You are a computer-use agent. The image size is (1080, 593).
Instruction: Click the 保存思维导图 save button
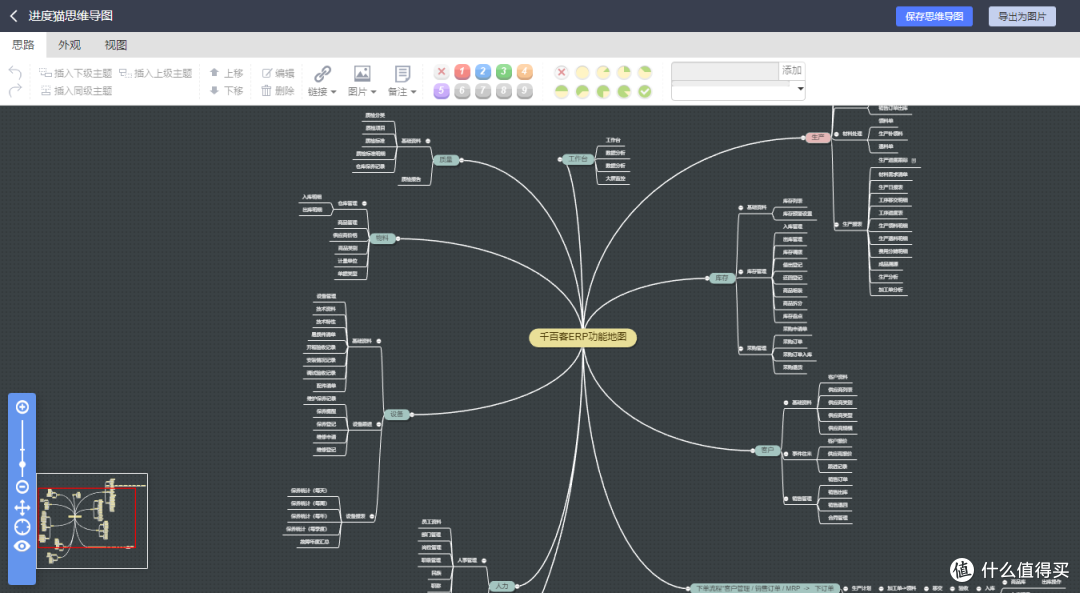[934, 17]
